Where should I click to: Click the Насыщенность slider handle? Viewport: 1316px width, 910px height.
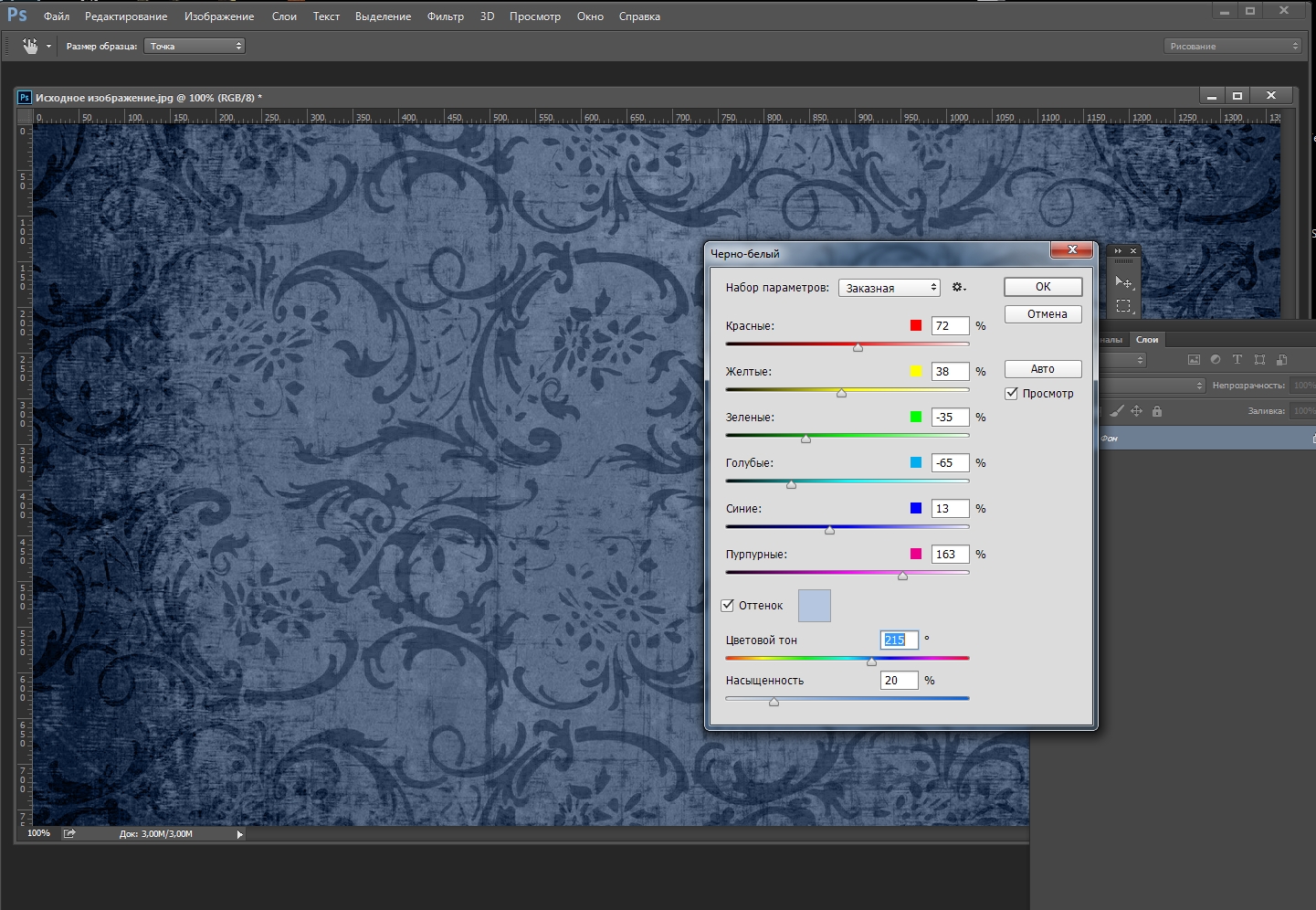[x=774, y=702]
